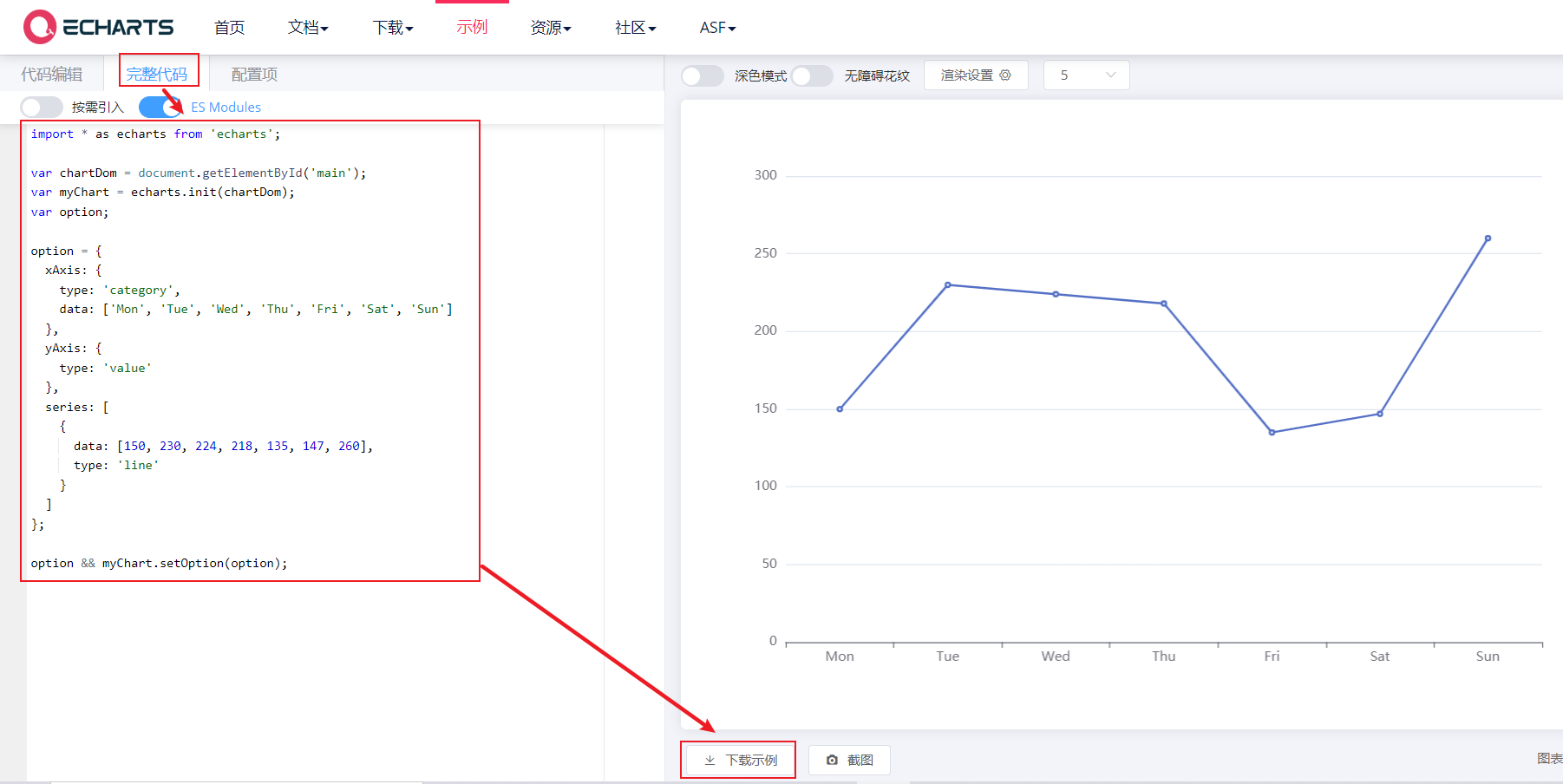Click the camera icon on 截图 button
The image size is (1563, 784).
point(832,760)
